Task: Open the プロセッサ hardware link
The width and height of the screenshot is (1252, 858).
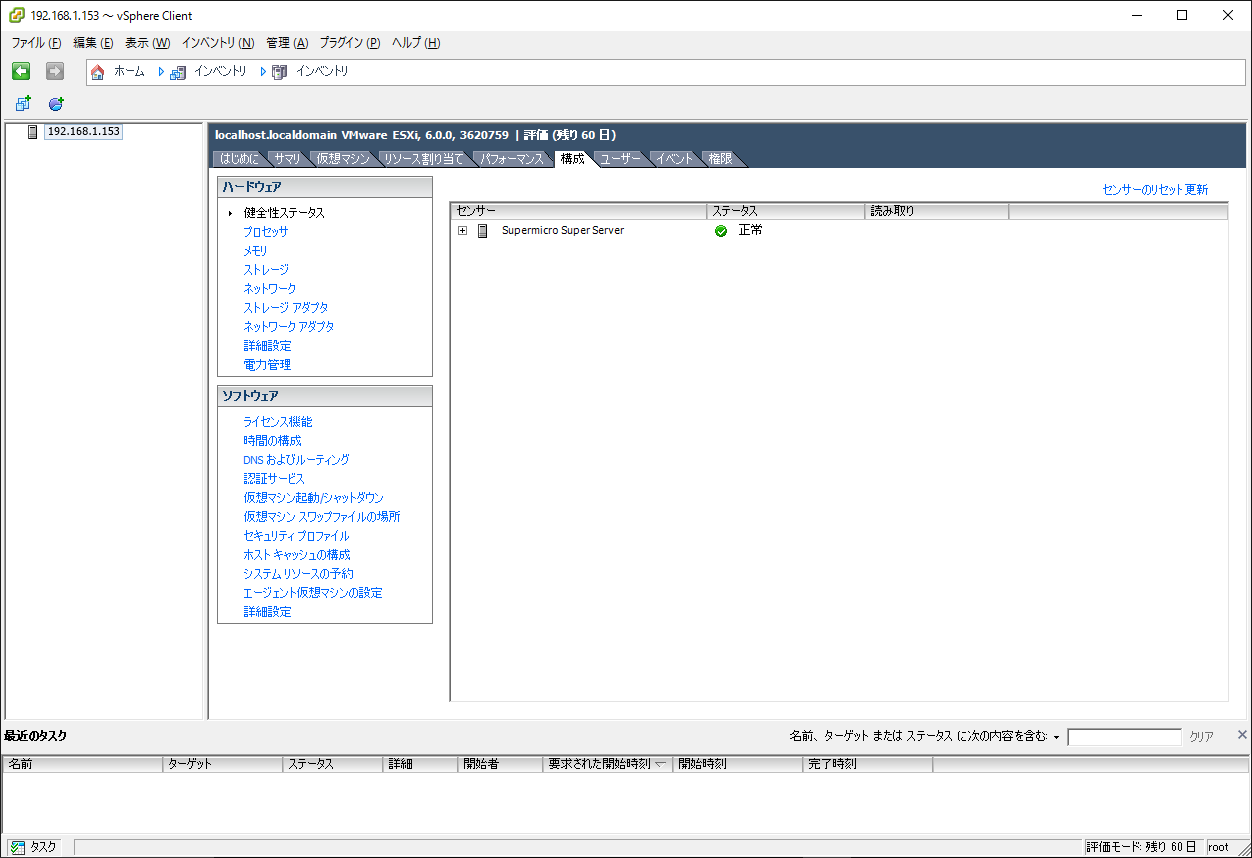Action: (266, 232)
